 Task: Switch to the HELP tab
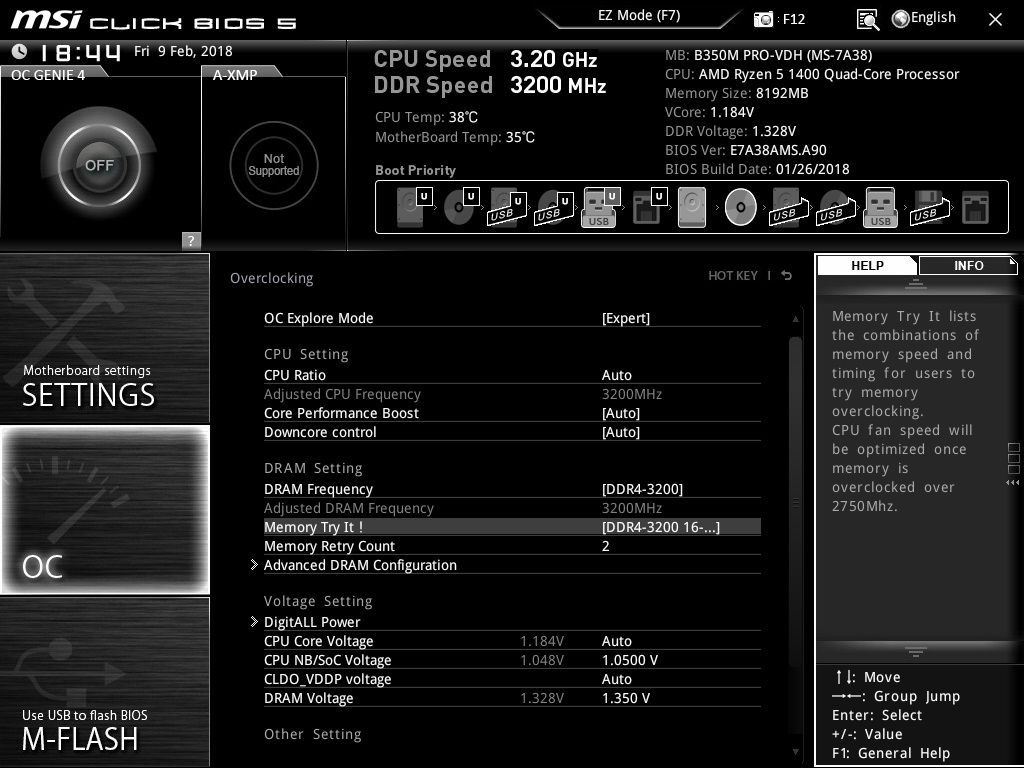pos(867,265)
